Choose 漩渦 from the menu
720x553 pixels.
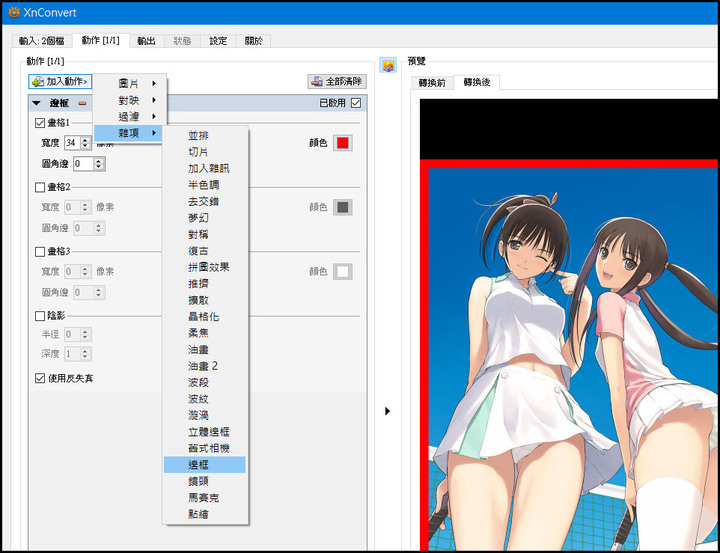click(x=205, y=416)
